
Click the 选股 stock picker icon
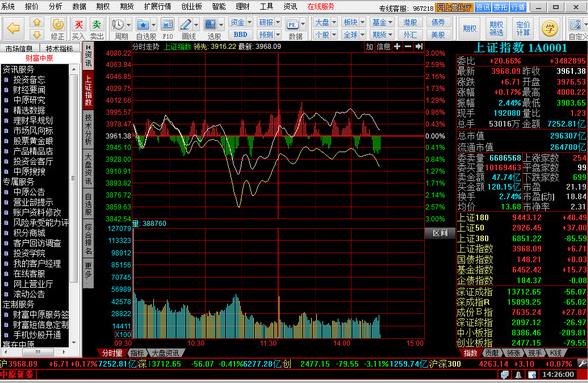210,25
